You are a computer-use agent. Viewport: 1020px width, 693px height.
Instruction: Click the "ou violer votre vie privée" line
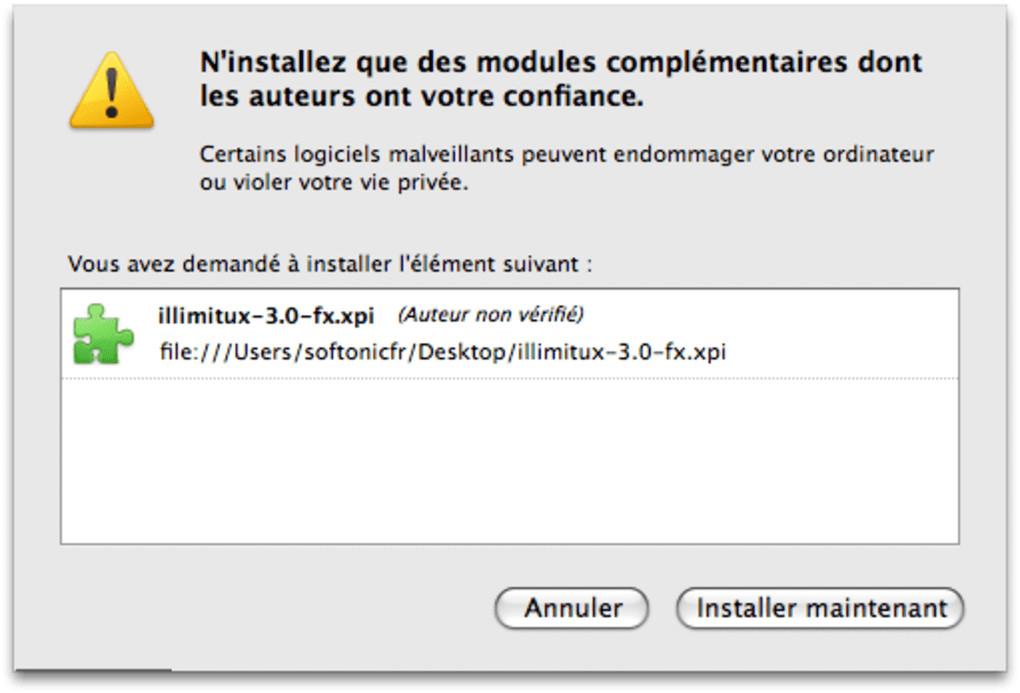[334, 184]
